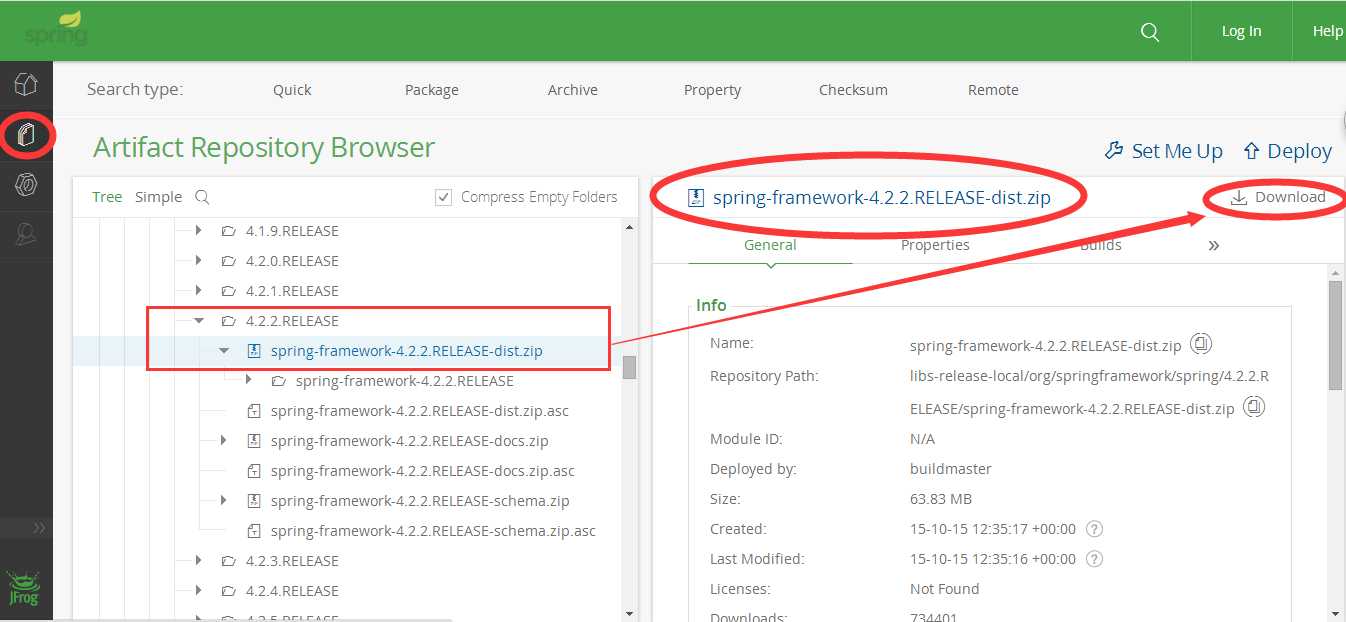Open the Search sidebar icon
The image size is (1346, 622).
click(x=26, y=234)
